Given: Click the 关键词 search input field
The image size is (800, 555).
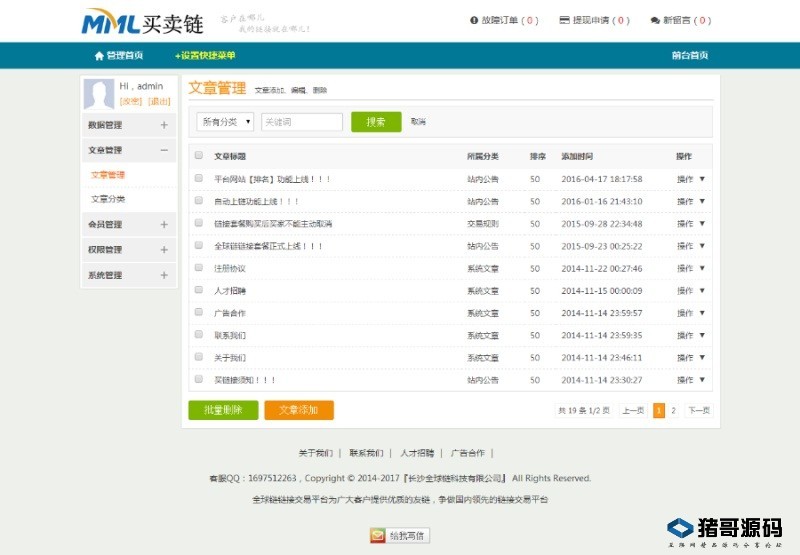Looking at the screenshot, I should pyautogui.click(x=301, y=122).
